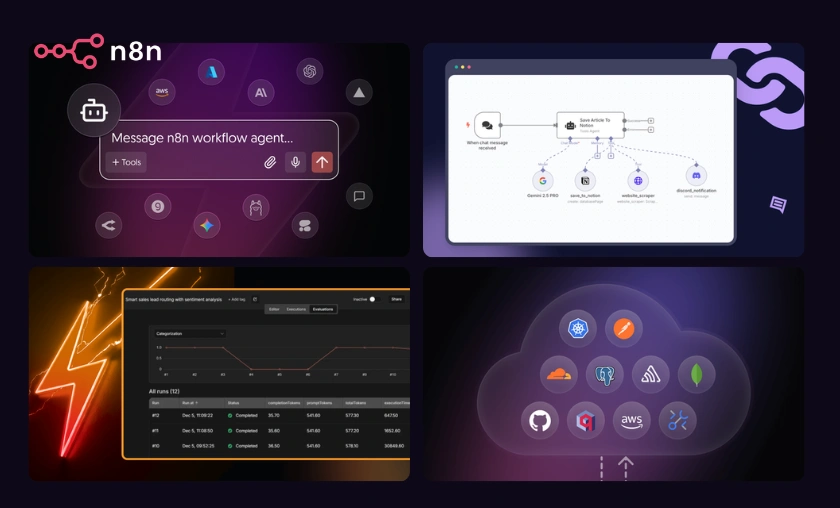Select the aws icon near the robot avatar
Image resolution: width=840 pixels, height=508 pixels.
coord(162,92)
